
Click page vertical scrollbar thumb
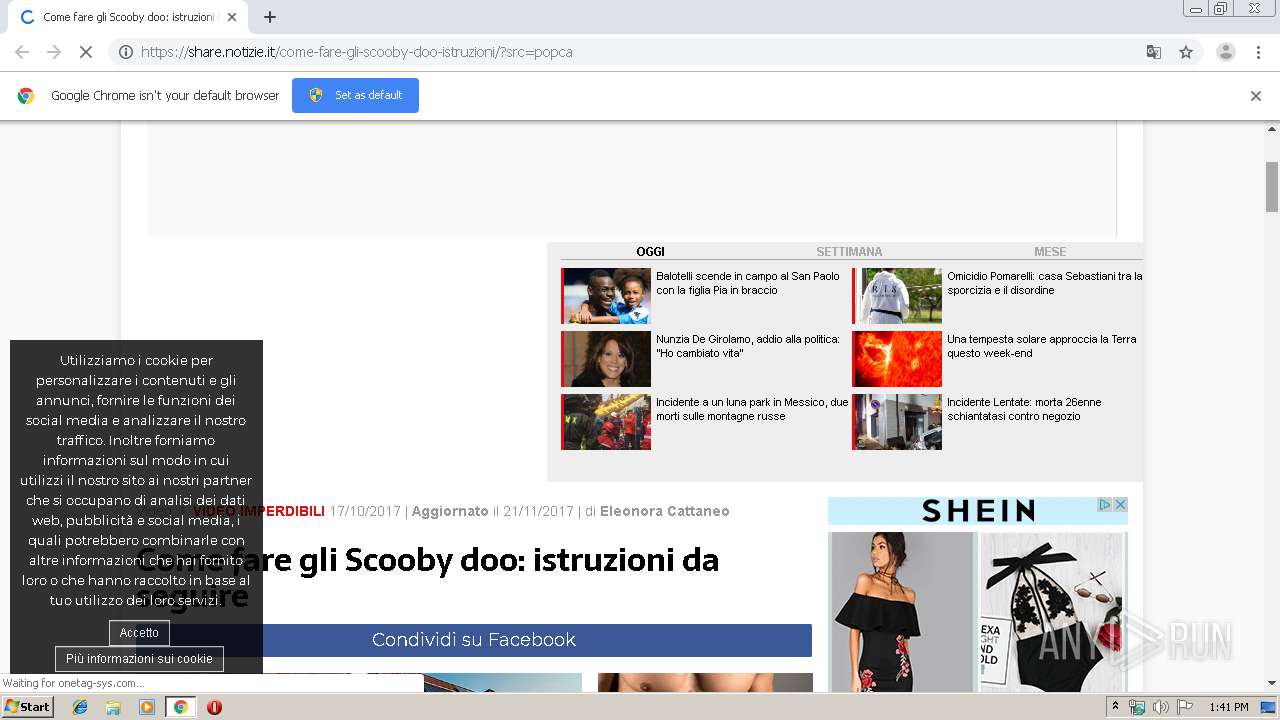pos(1272,186)
